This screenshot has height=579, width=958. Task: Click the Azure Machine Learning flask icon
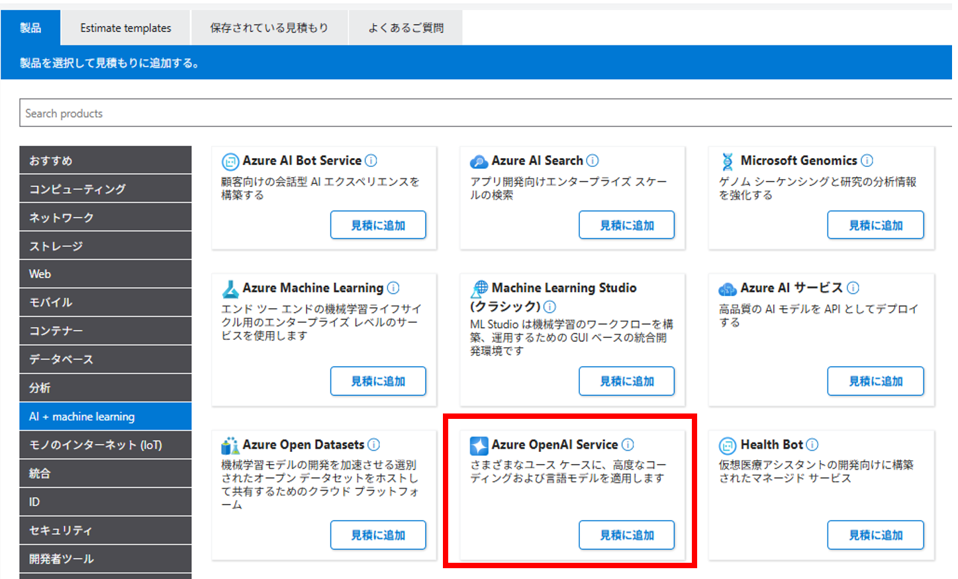click(230, 288)
